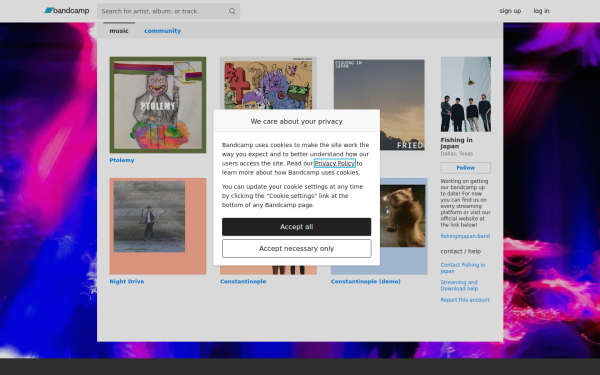The image size is (600, 375).
Task: Open the fishinginjapan.band website link
Action: (x=465, y=236)
